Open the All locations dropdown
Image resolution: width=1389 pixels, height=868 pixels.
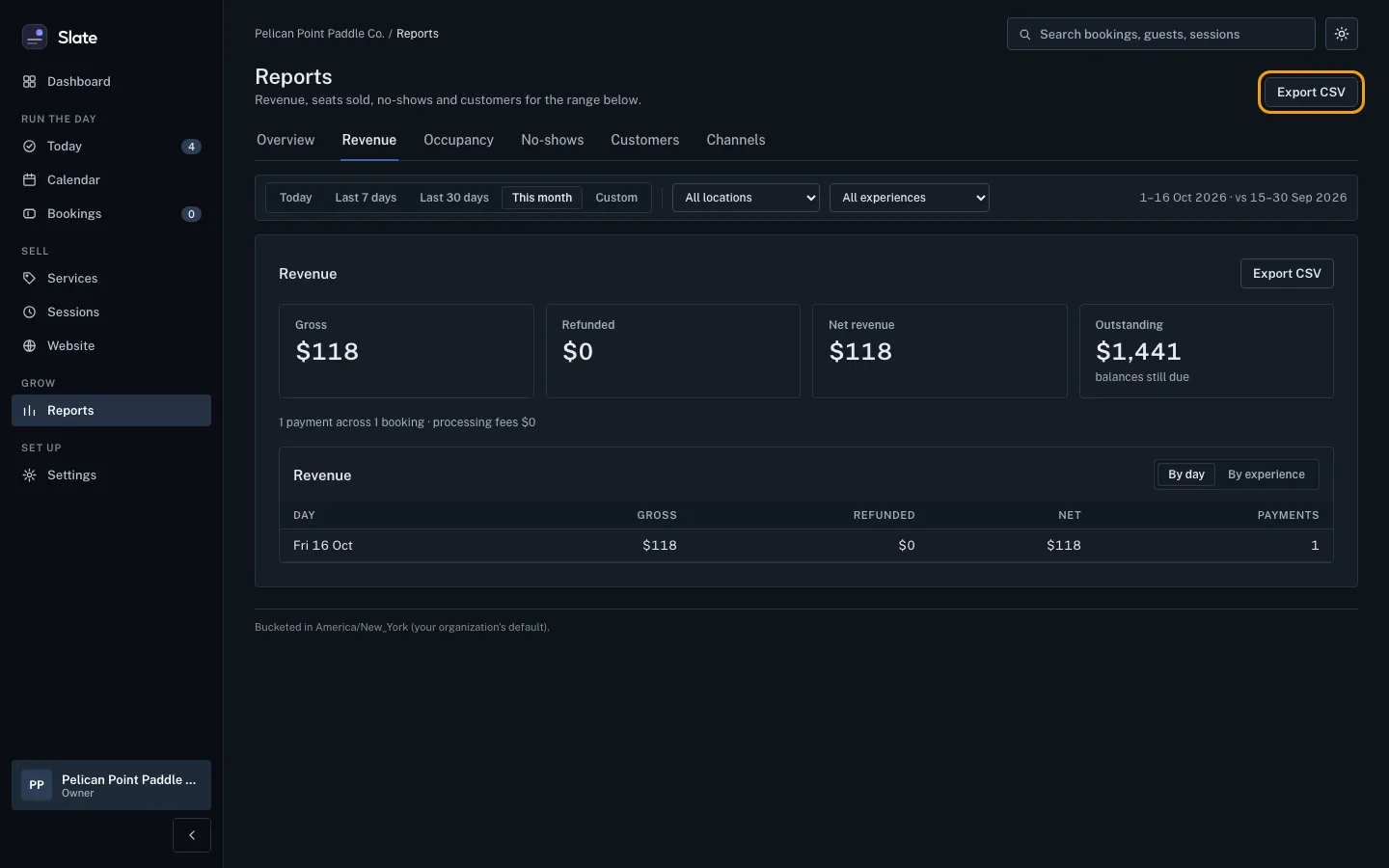[x=746, y=198]
